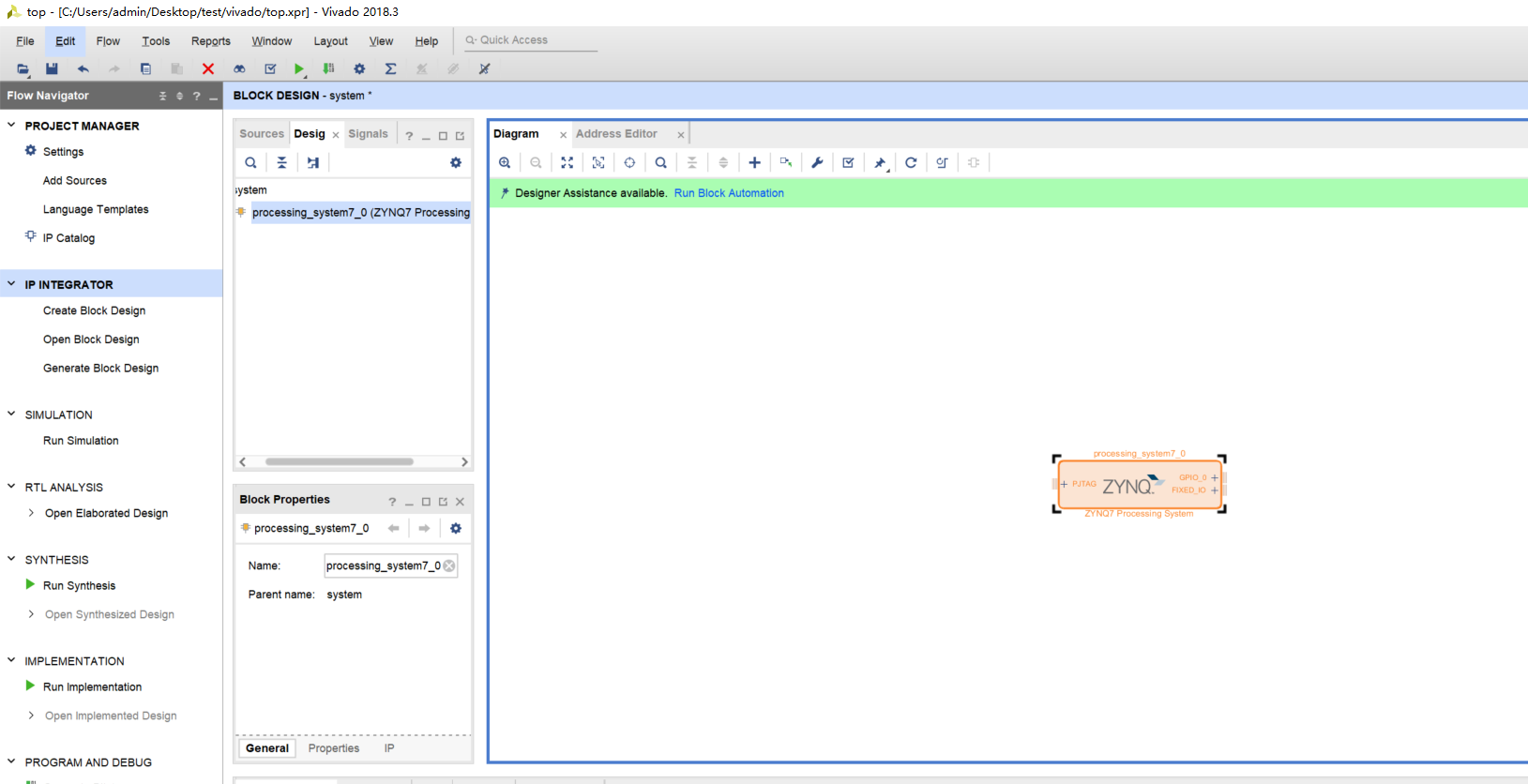This screenshot has height=784, width=1528.
Task: Click the red X delete icon
Action: point(208,68)
